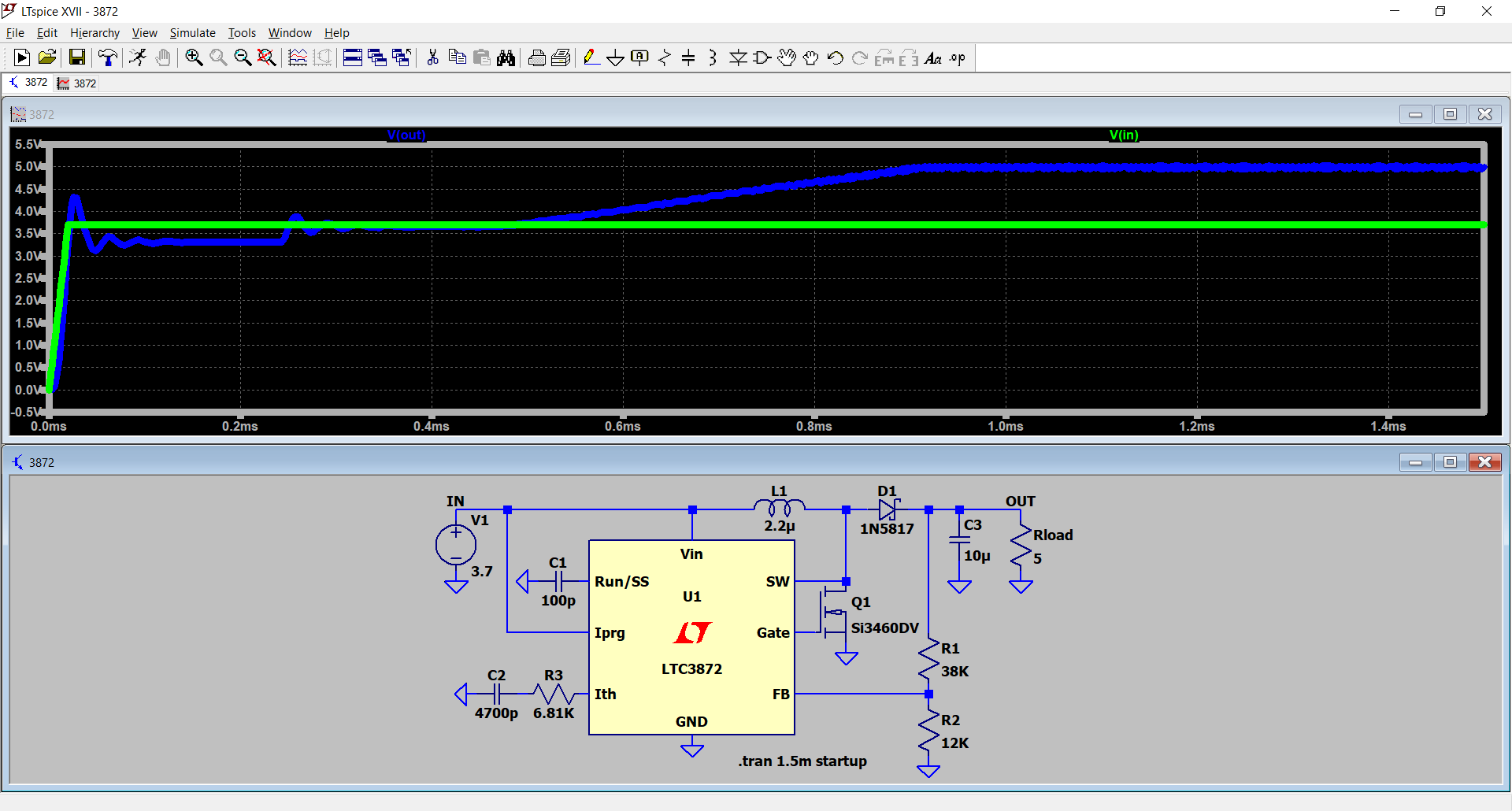
Task: Click the '.tran 1.5m startup' directive
Action: (x=802, y=761)
